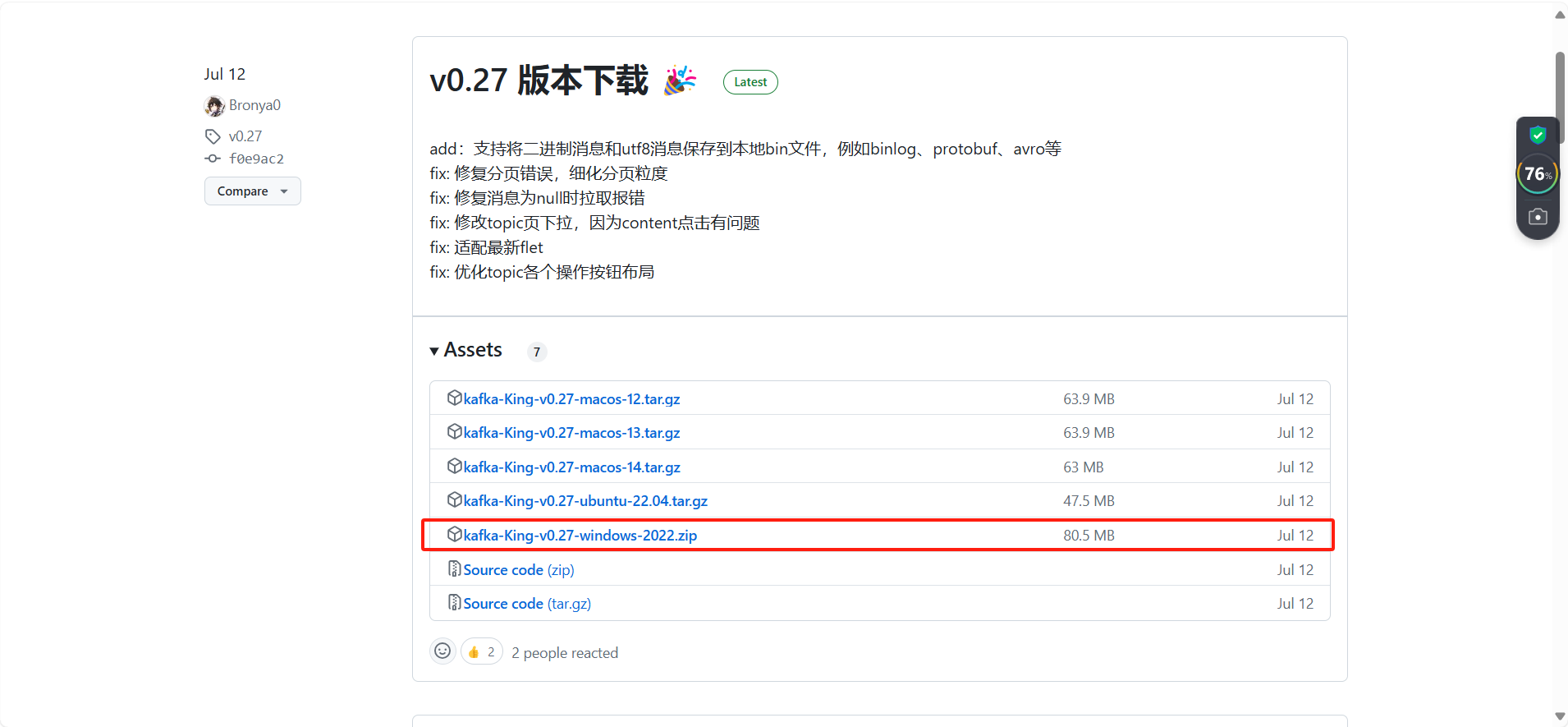
Task: Click the zip file icon for Source code (zip)
Action: (x=454, y=568)
